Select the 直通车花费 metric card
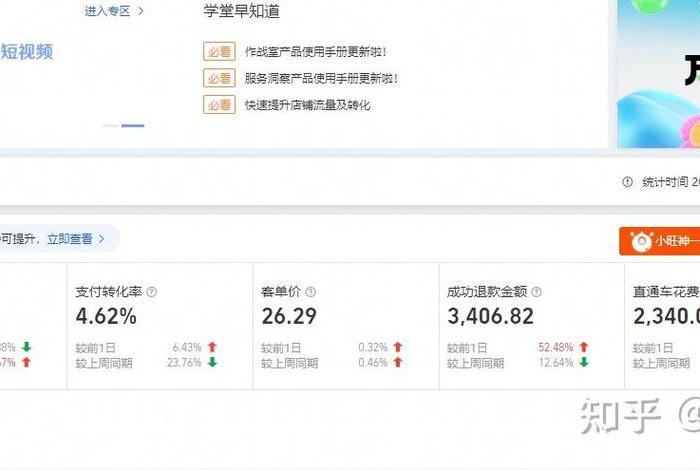Image resolution: width=700 pixels, height=470 pixels. (x=662, y=326)
